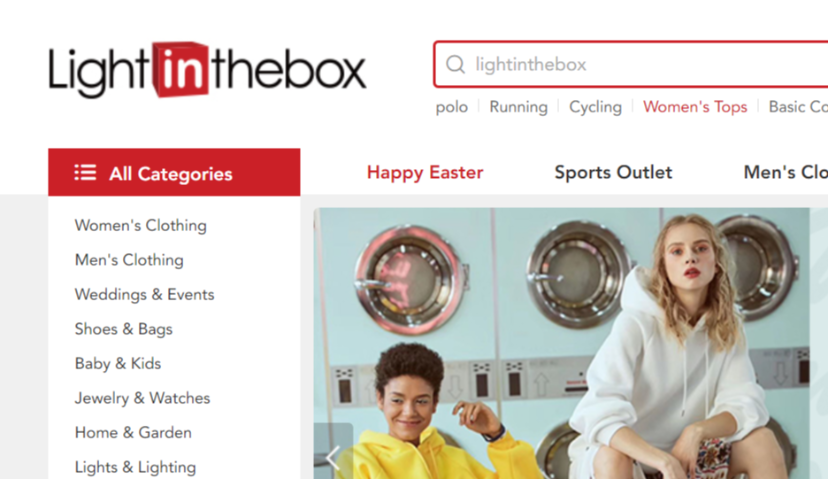Click the All Categories list icon

pos(85,173)
